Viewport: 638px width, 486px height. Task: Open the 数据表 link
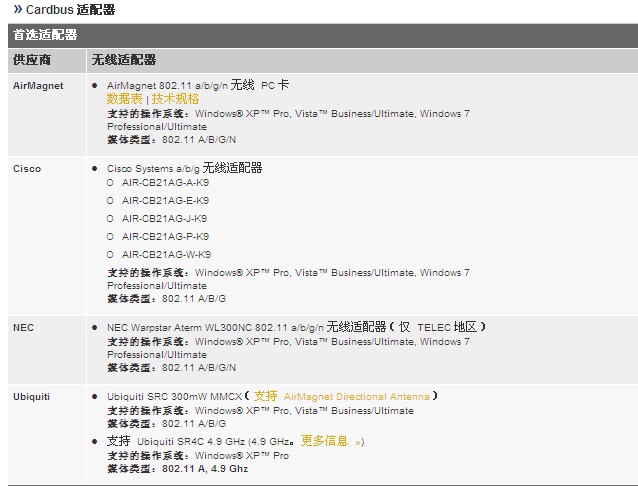coord(125,99)
